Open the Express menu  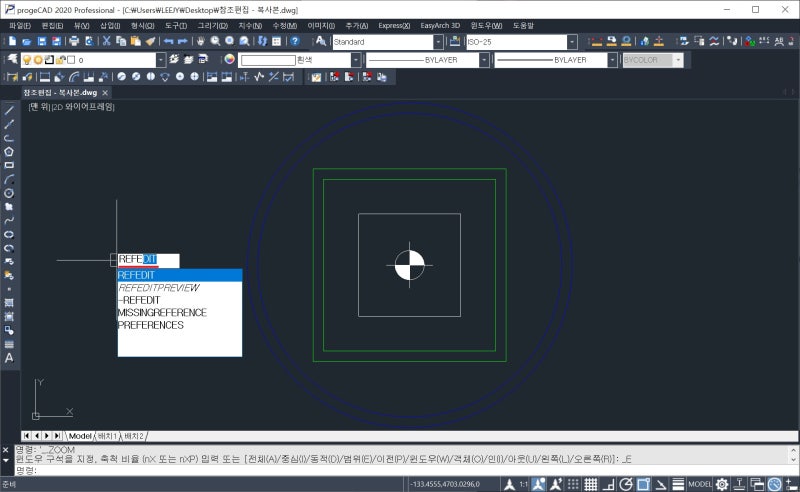tap(394, 26)
